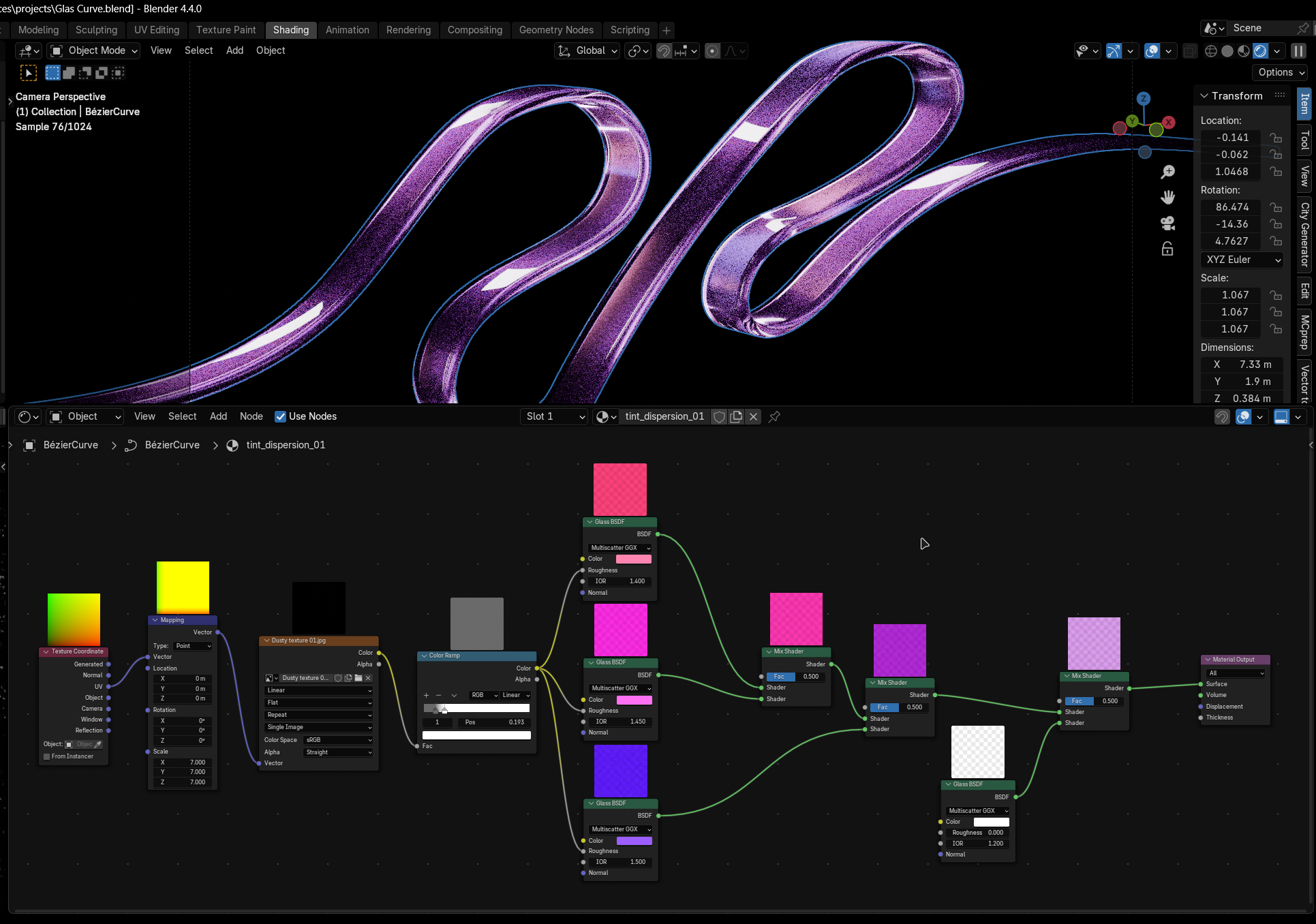Open the Object Mode dropdown
Screen dimensions: 1316x924
(x=94, y=50)
